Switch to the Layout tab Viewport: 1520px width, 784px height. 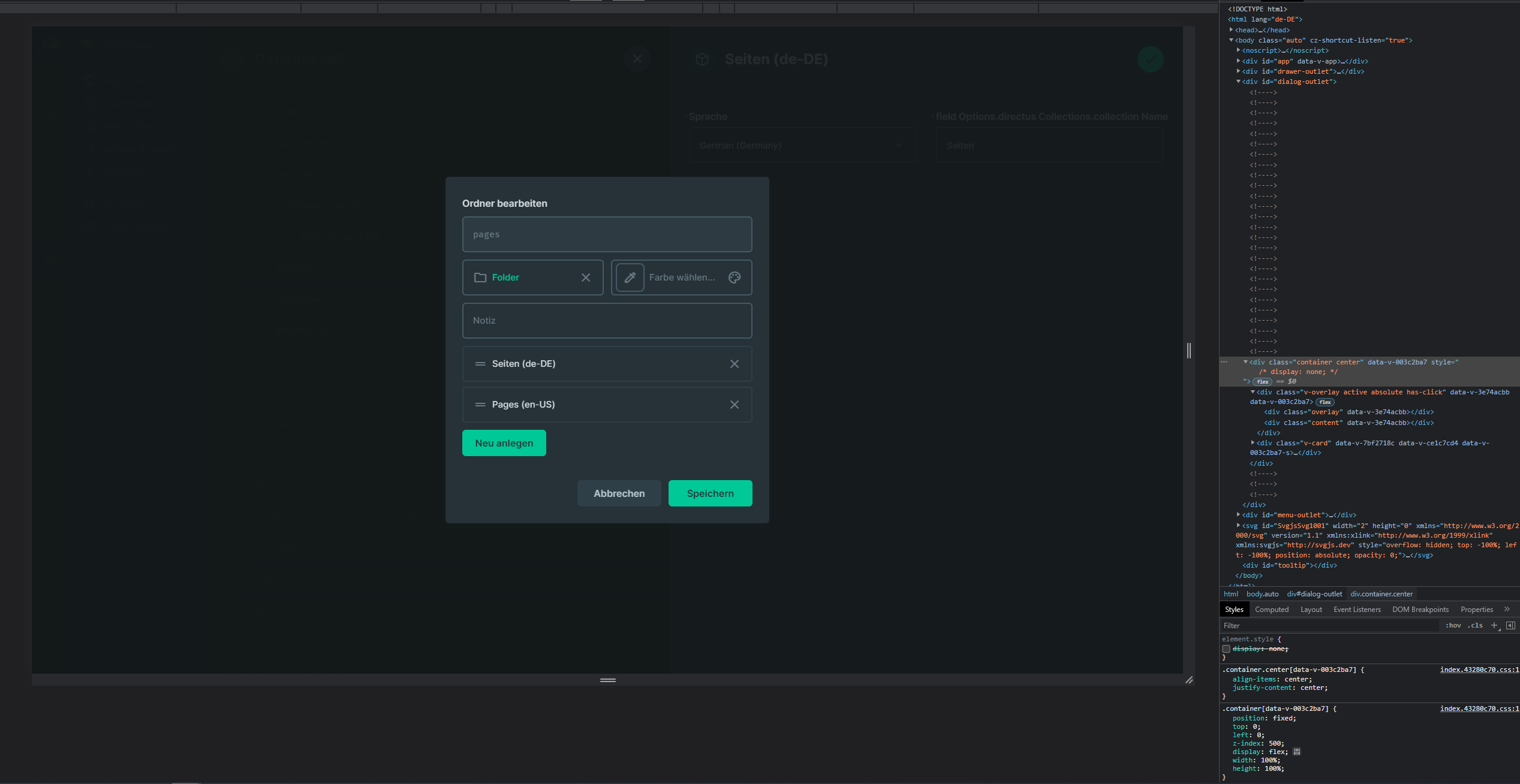click(x=1311, y=610)
